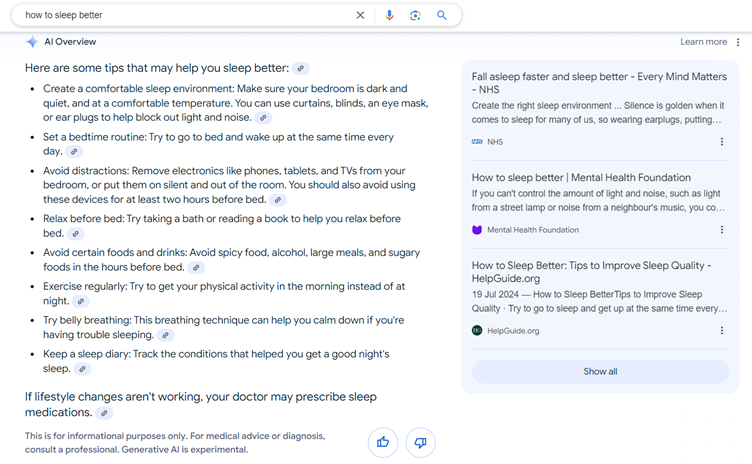This screenshot has width=752, height=464.
Task: Open HelpGuide.org result three-dot menu
Action: pyautogui.click(x=722, y=330)
